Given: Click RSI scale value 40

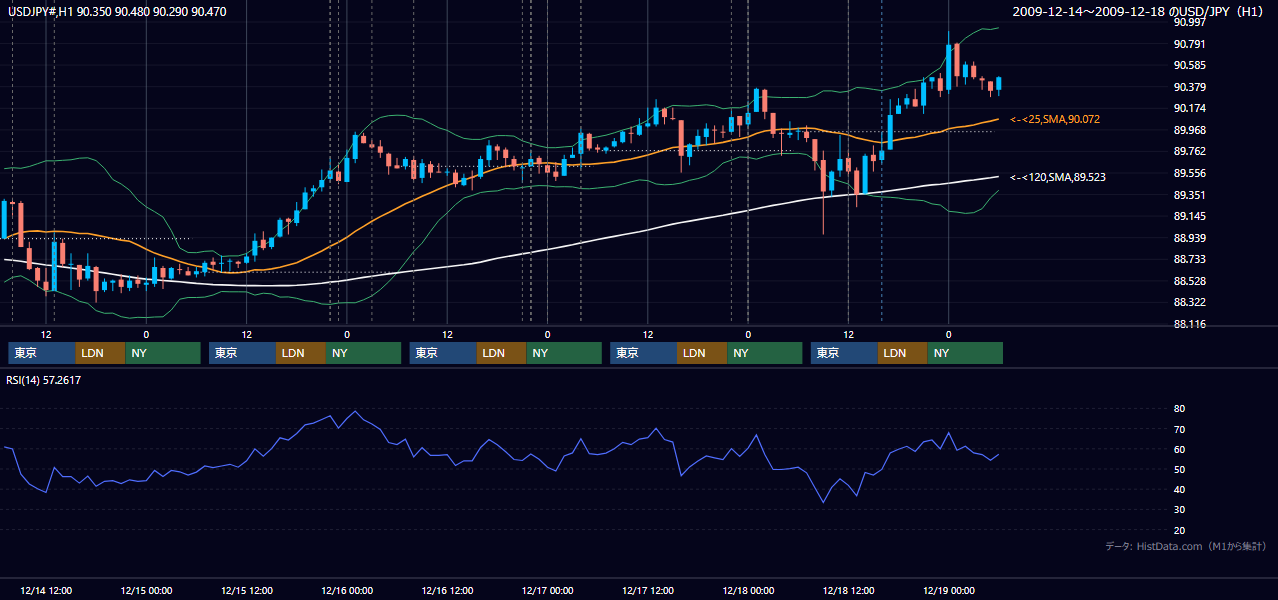Looking at the screenshot, I should click(1179, 489).
